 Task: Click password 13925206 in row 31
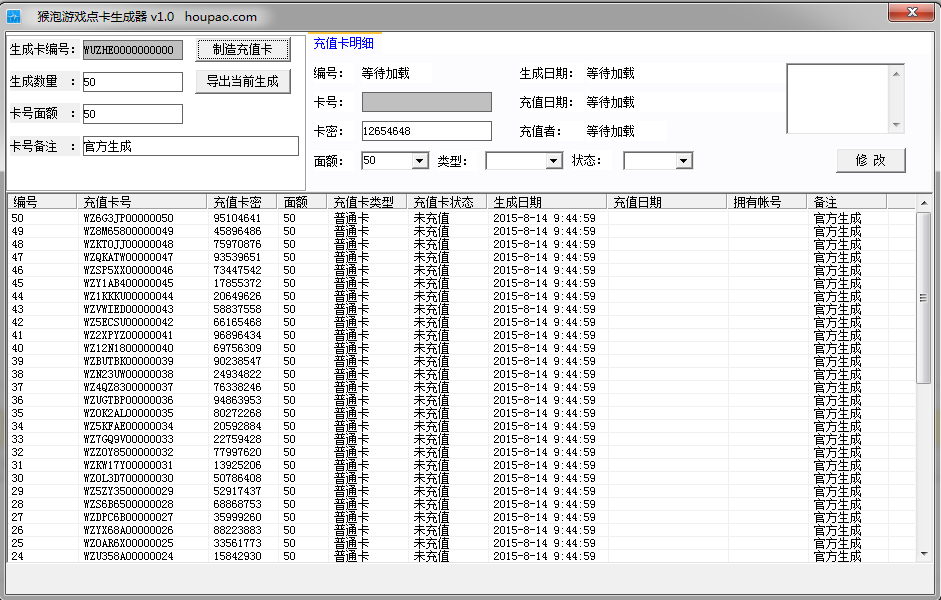pyautogui.click(x=237, y=465)
